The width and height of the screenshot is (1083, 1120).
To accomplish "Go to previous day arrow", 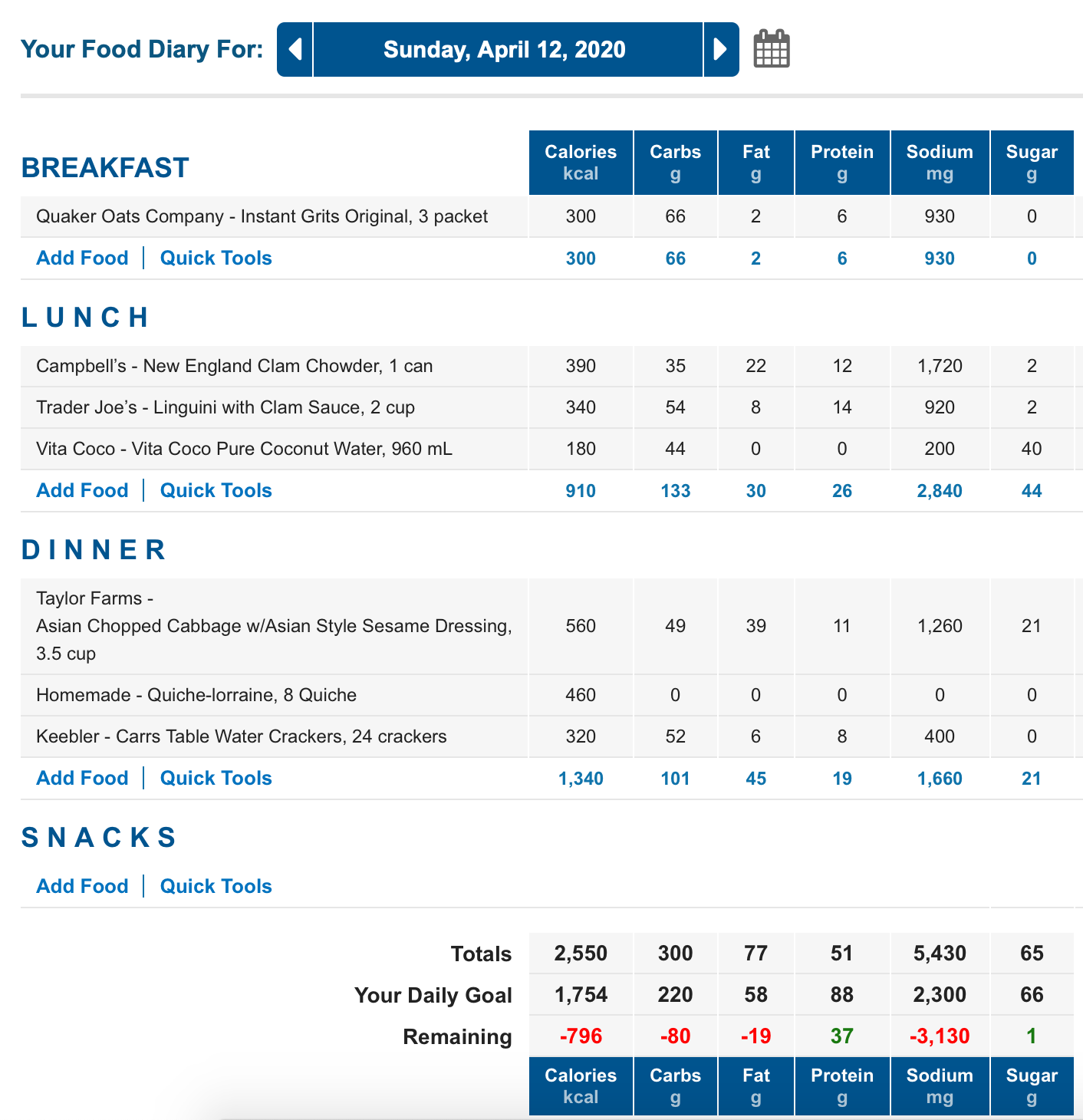I will tap(295, 50).
